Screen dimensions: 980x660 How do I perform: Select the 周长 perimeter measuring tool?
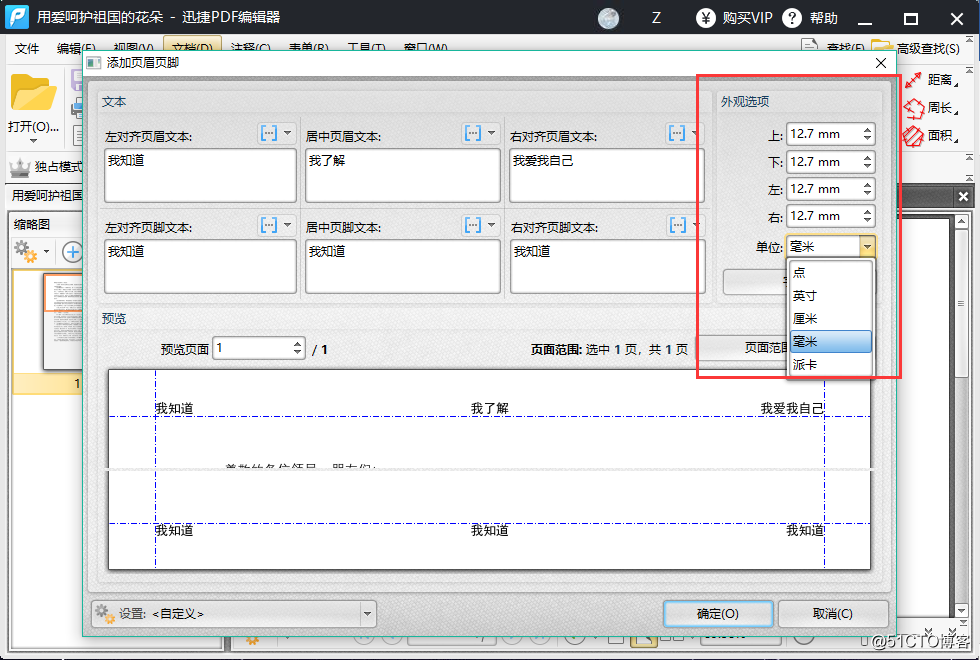[x=932, y=108]
